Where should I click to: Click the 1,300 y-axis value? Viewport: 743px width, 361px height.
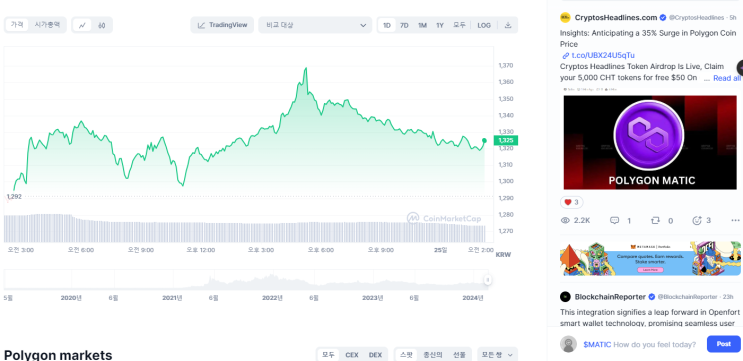(506, 181)
